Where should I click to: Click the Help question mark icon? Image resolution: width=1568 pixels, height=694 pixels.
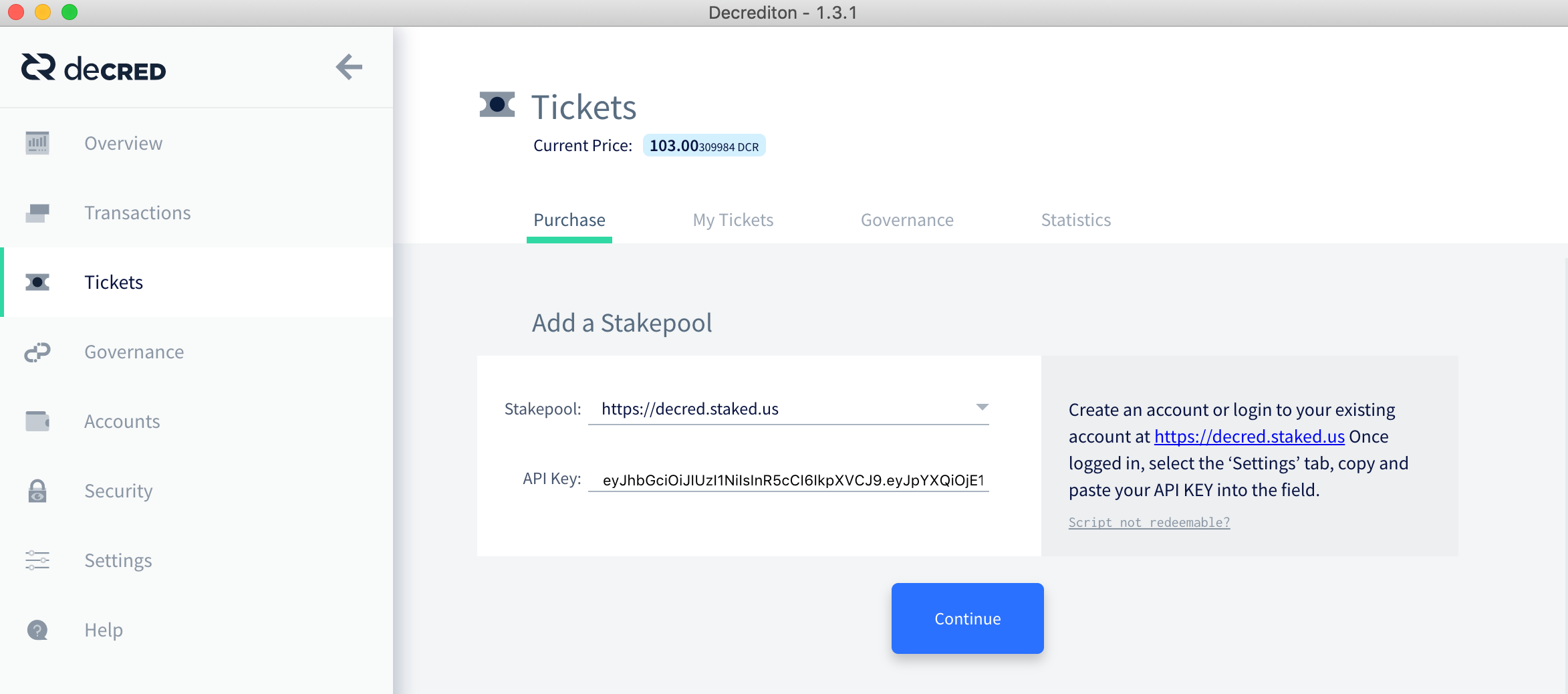pos(37,630)
